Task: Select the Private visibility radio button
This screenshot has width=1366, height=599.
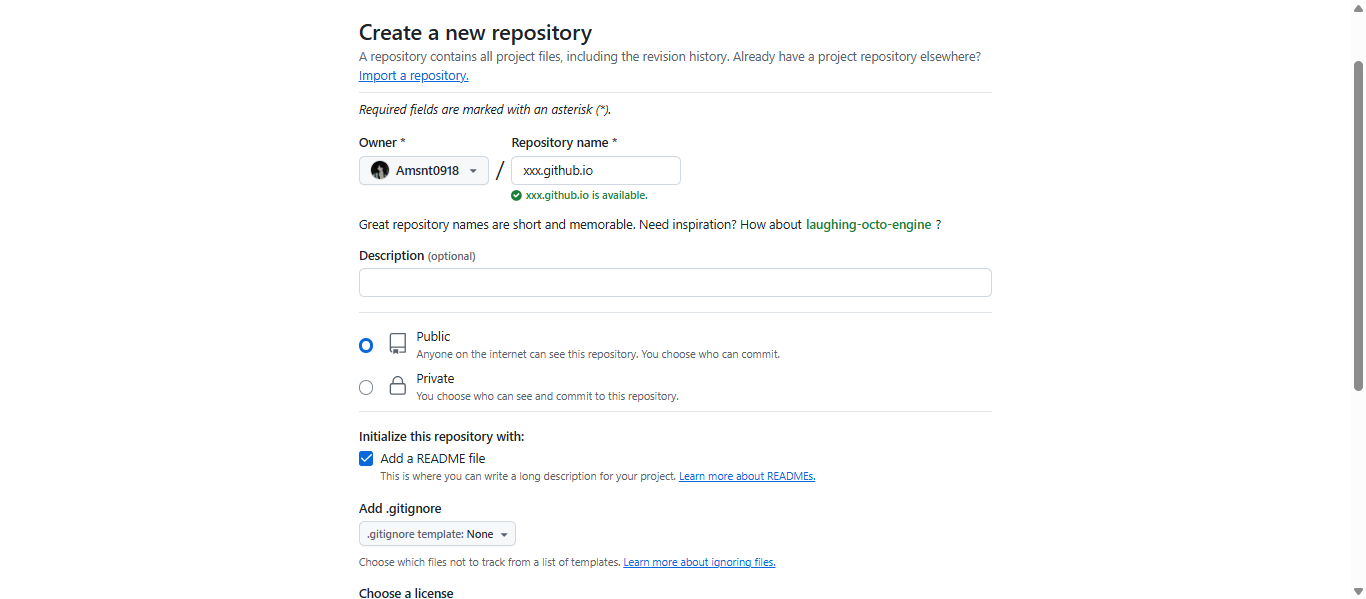Action: [366, 387]
